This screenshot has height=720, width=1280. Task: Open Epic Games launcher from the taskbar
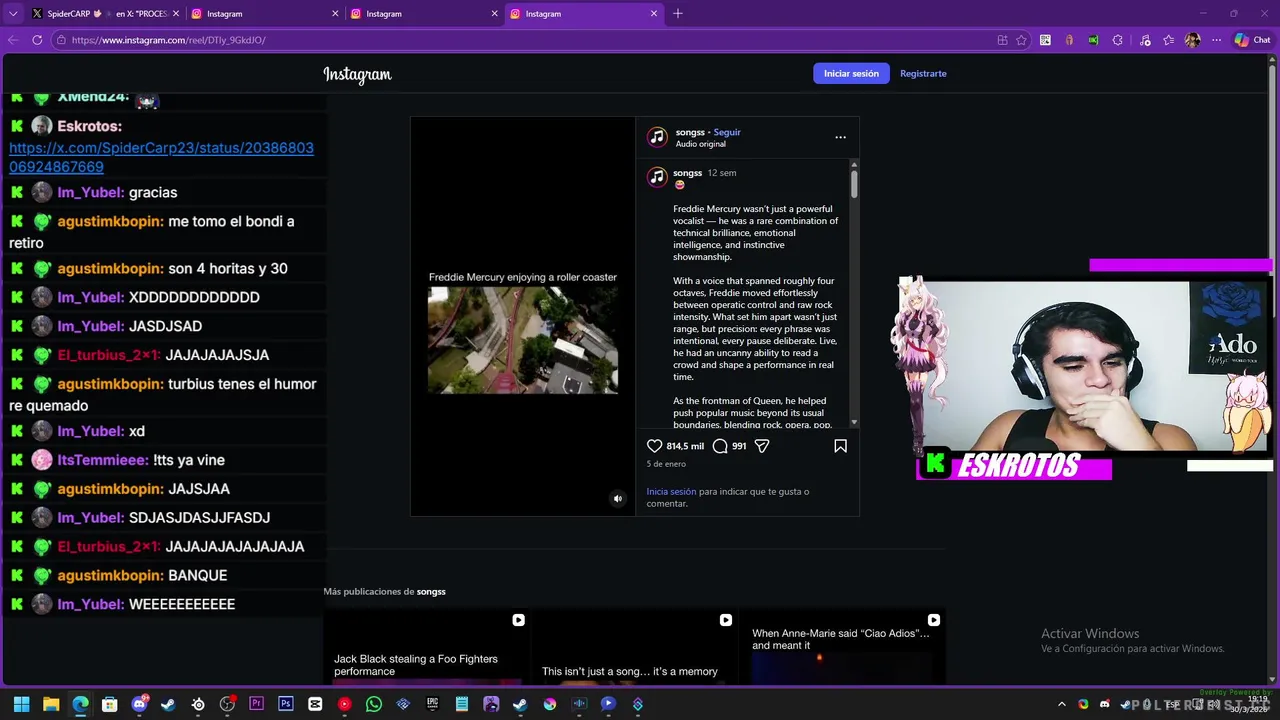432,704
